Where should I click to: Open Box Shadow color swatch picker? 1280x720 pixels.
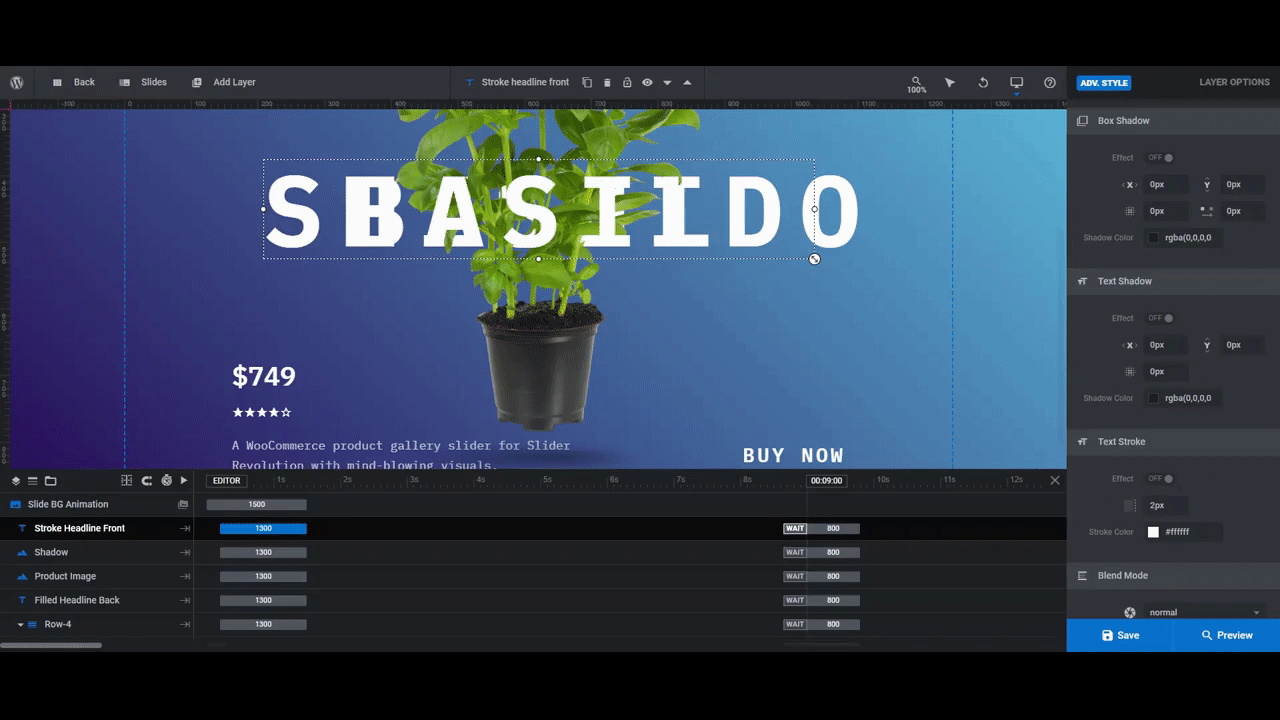point(1153,238)
